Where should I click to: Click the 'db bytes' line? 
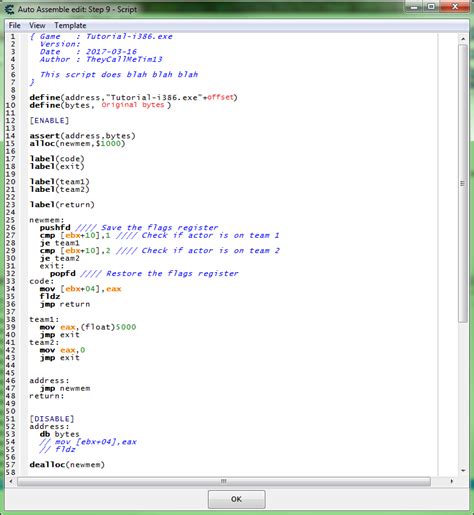[x=60, y=434]
